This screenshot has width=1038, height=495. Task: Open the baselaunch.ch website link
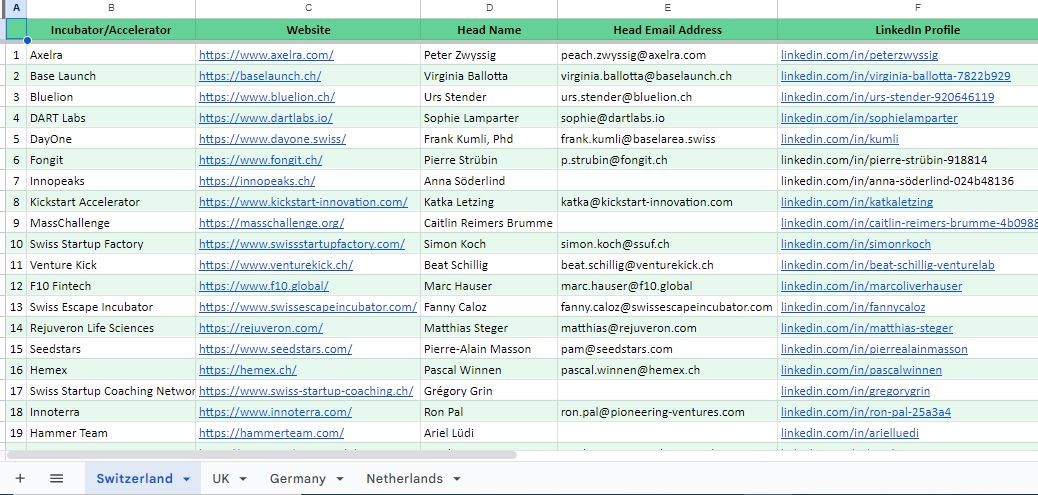coord(260,76)
